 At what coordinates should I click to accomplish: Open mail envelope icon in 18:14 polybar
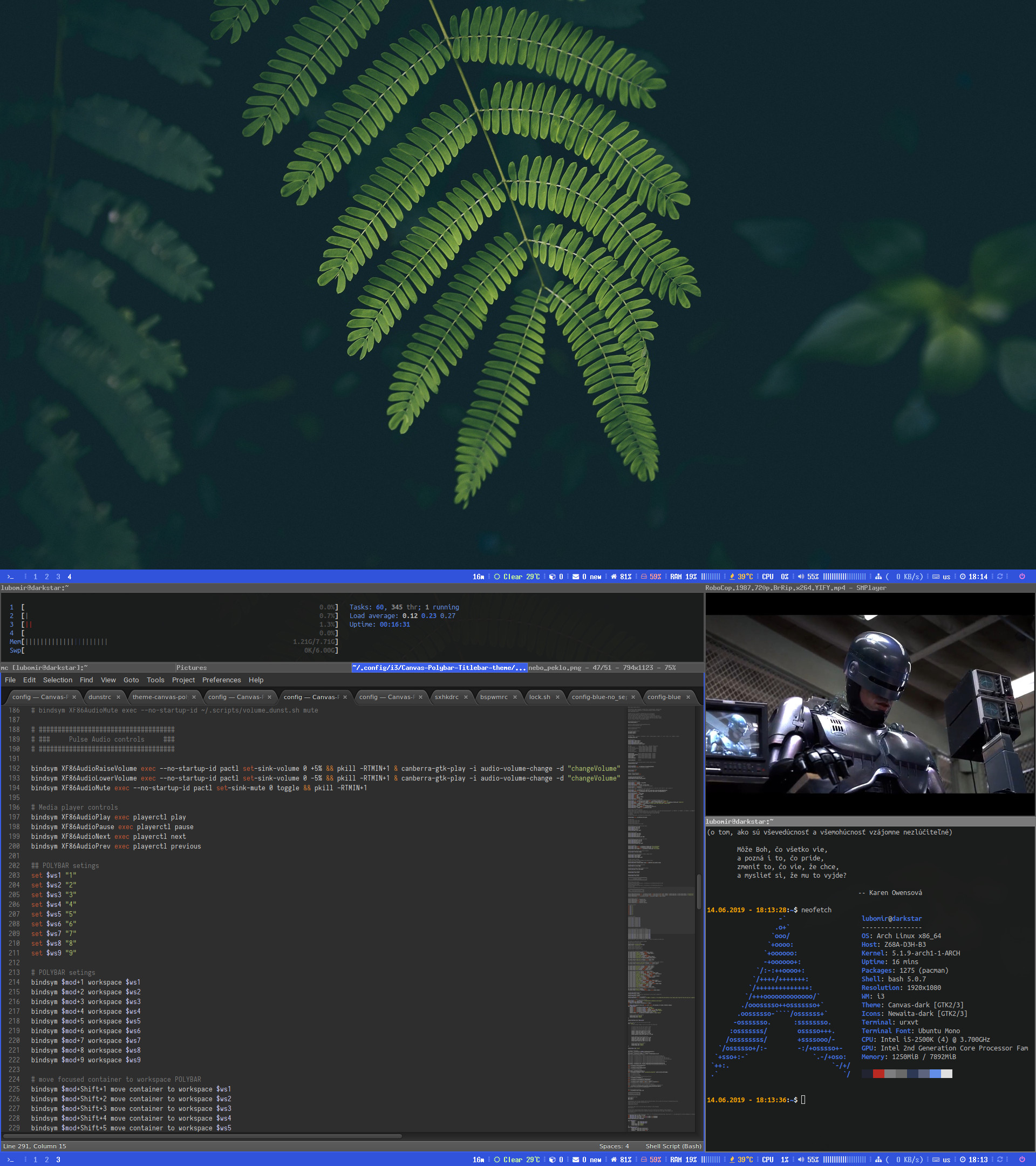point(576,577)
